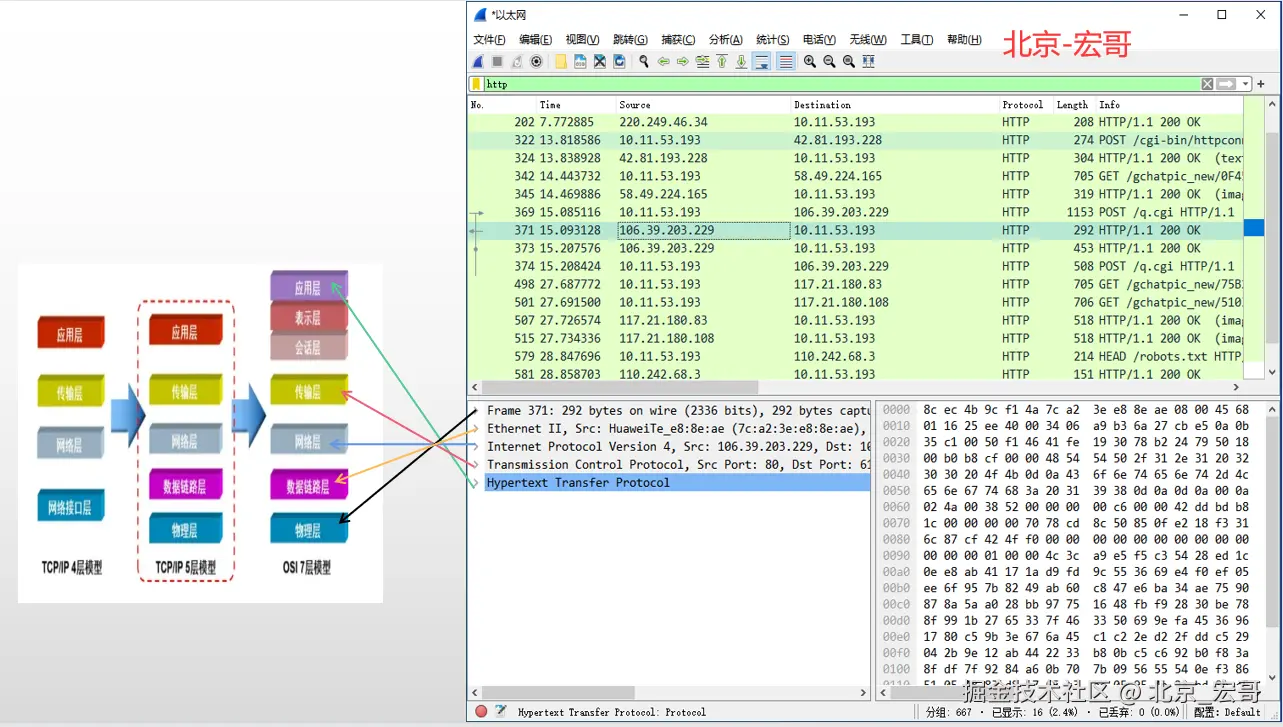Click inside the http filter field
The image size is (1283, 727).
[841, 84]
